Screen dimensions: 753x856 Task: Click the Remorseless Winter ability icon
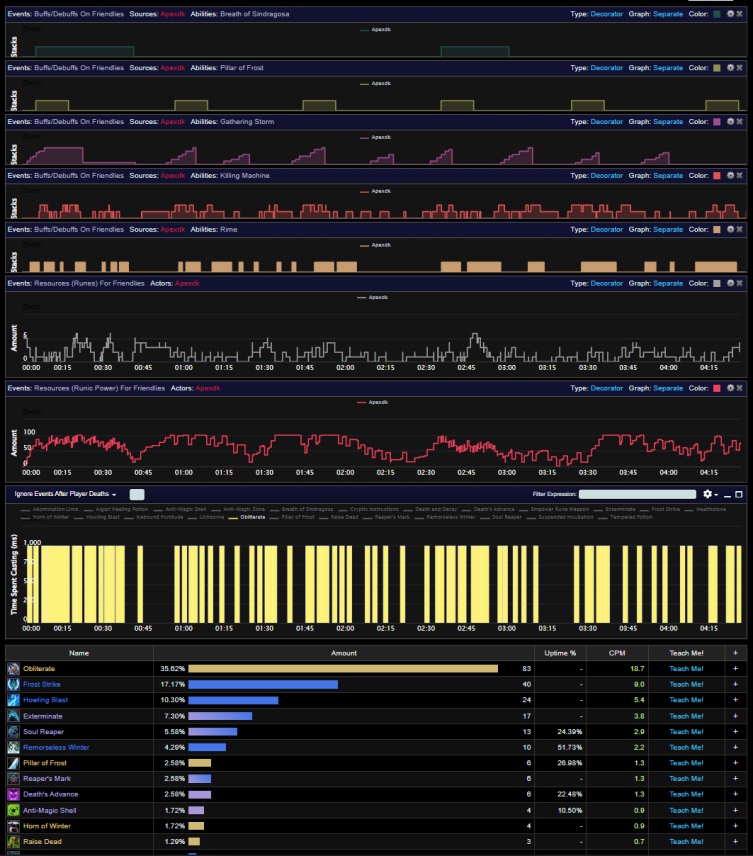[14, 747]
